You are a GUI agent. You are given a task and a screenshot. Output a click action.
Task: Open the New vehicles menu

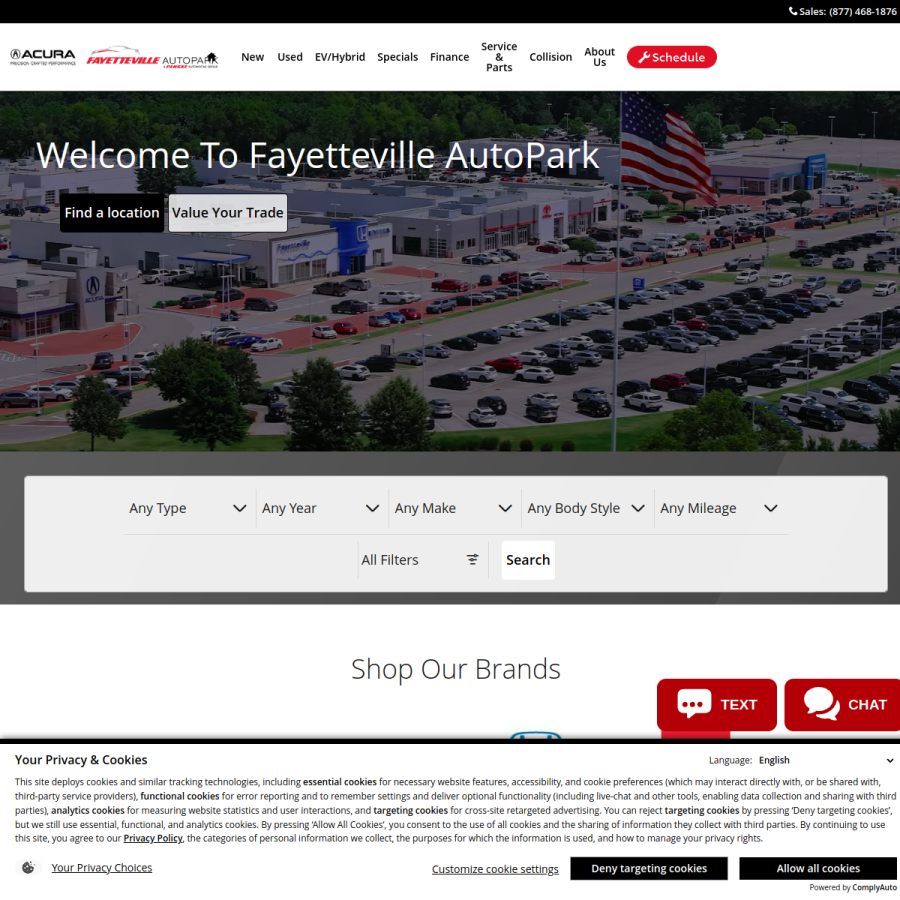click(253, 57)
